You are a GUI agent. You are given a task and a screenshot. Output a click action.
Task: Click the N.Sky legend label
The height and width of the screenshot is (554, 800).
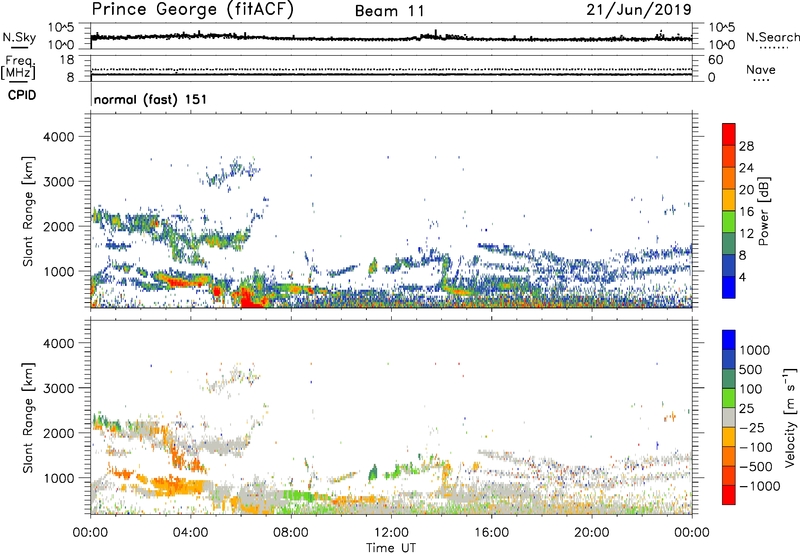click(x=19, y=37)
